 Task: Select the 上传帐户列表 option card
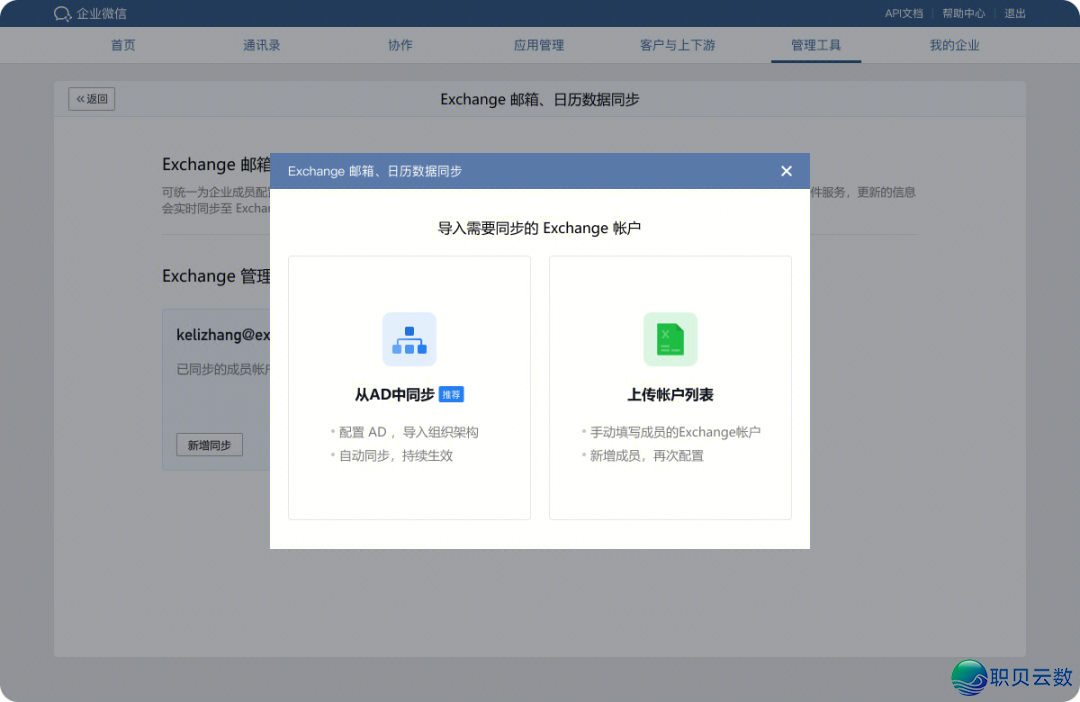[x=670, y=388]
